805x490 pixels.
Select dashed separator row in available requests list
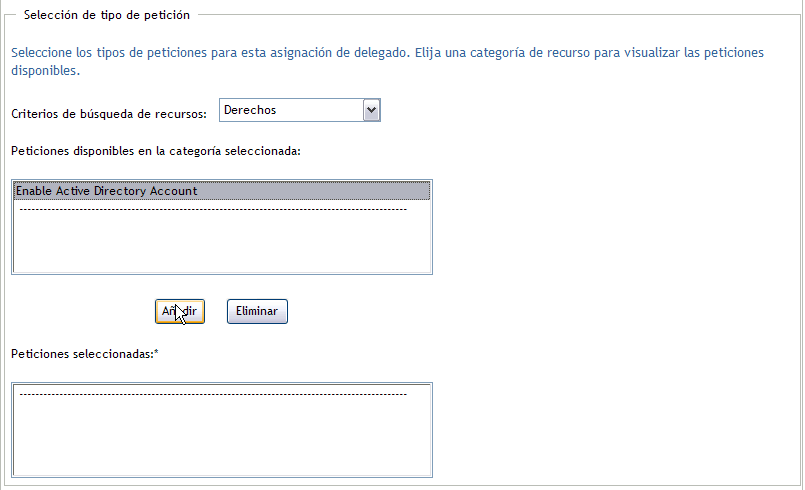click(212, 209)
